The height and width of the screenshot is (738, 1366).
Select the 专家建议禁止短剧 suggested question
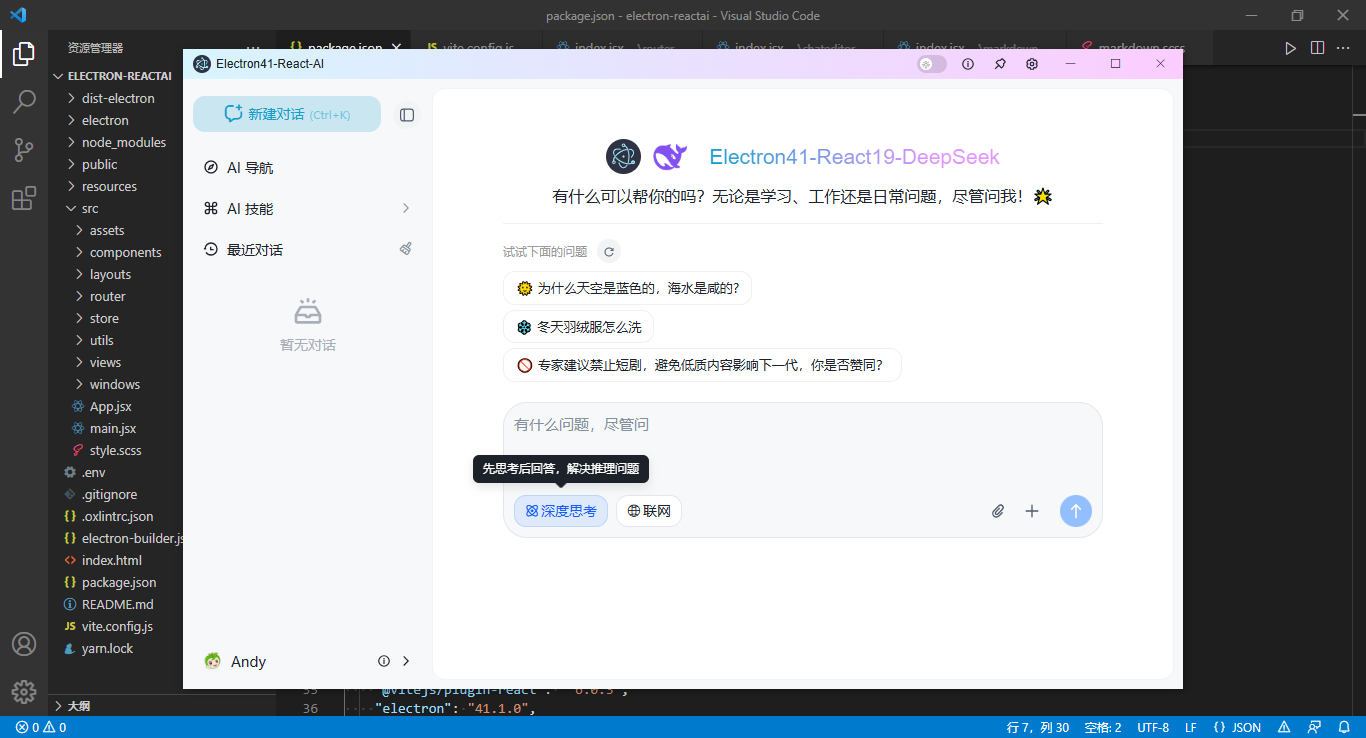(x=702, y=365)
